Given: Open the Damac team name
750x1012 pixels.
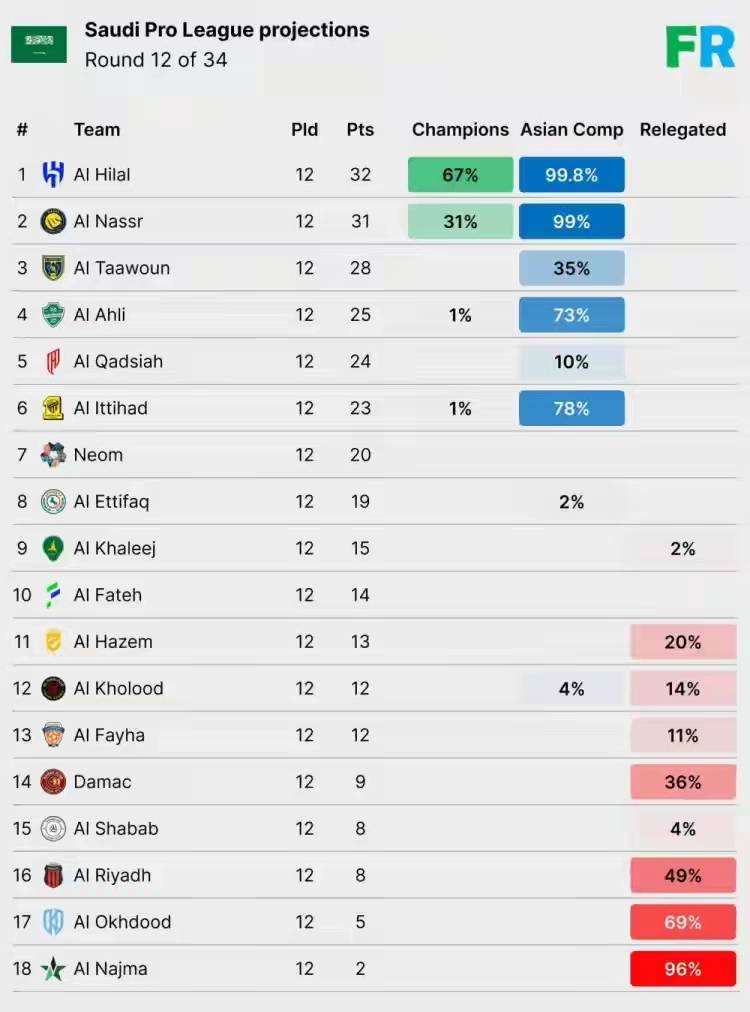Looking at the screenshot, I should 102,782.
